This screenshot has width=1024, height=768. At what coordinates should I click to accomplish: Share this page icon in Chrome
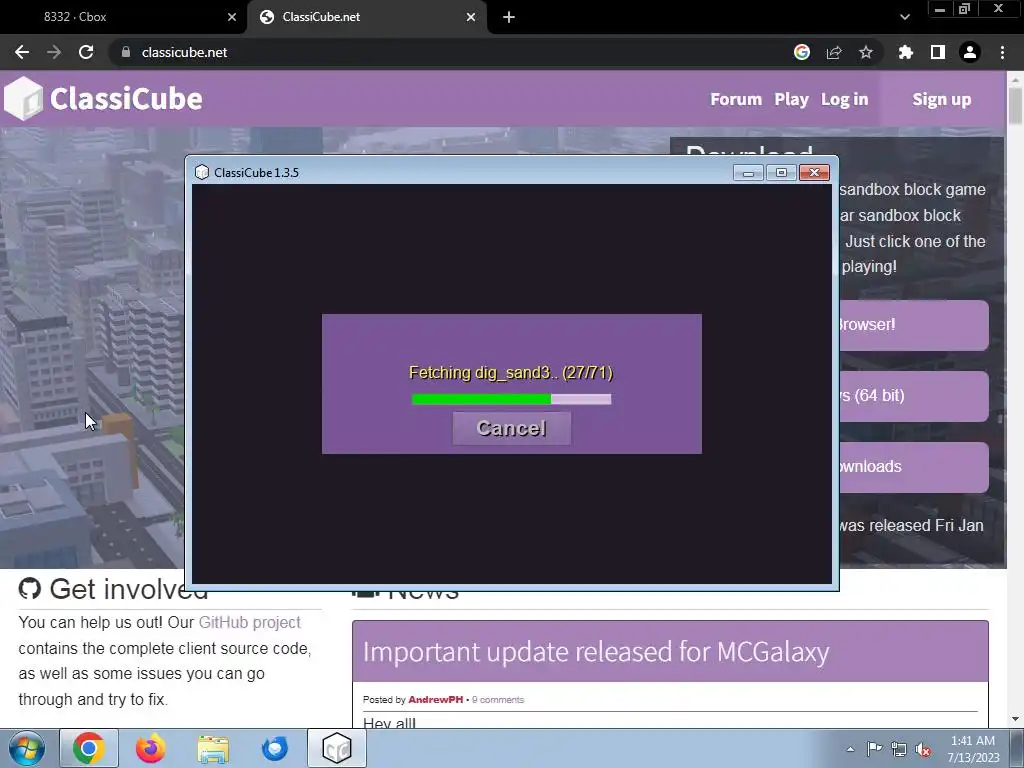click(x=834, y=52)
